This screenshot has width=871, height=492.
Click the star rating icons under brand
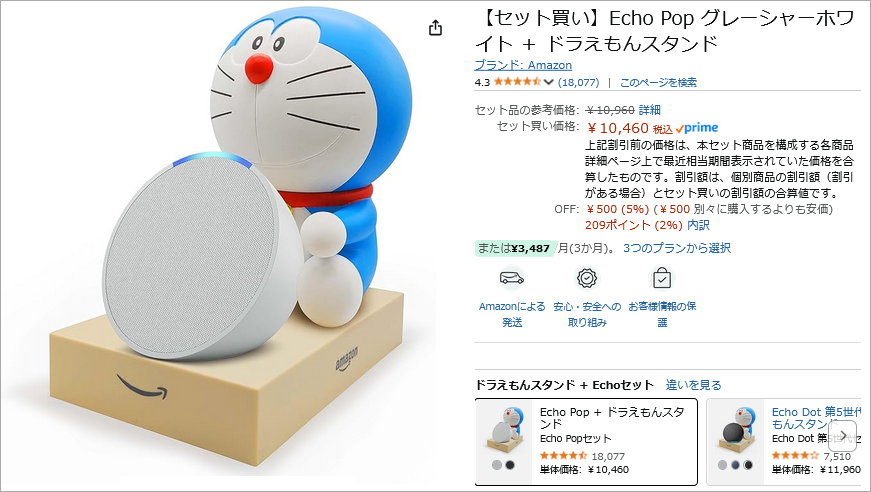tap(517, 82)
